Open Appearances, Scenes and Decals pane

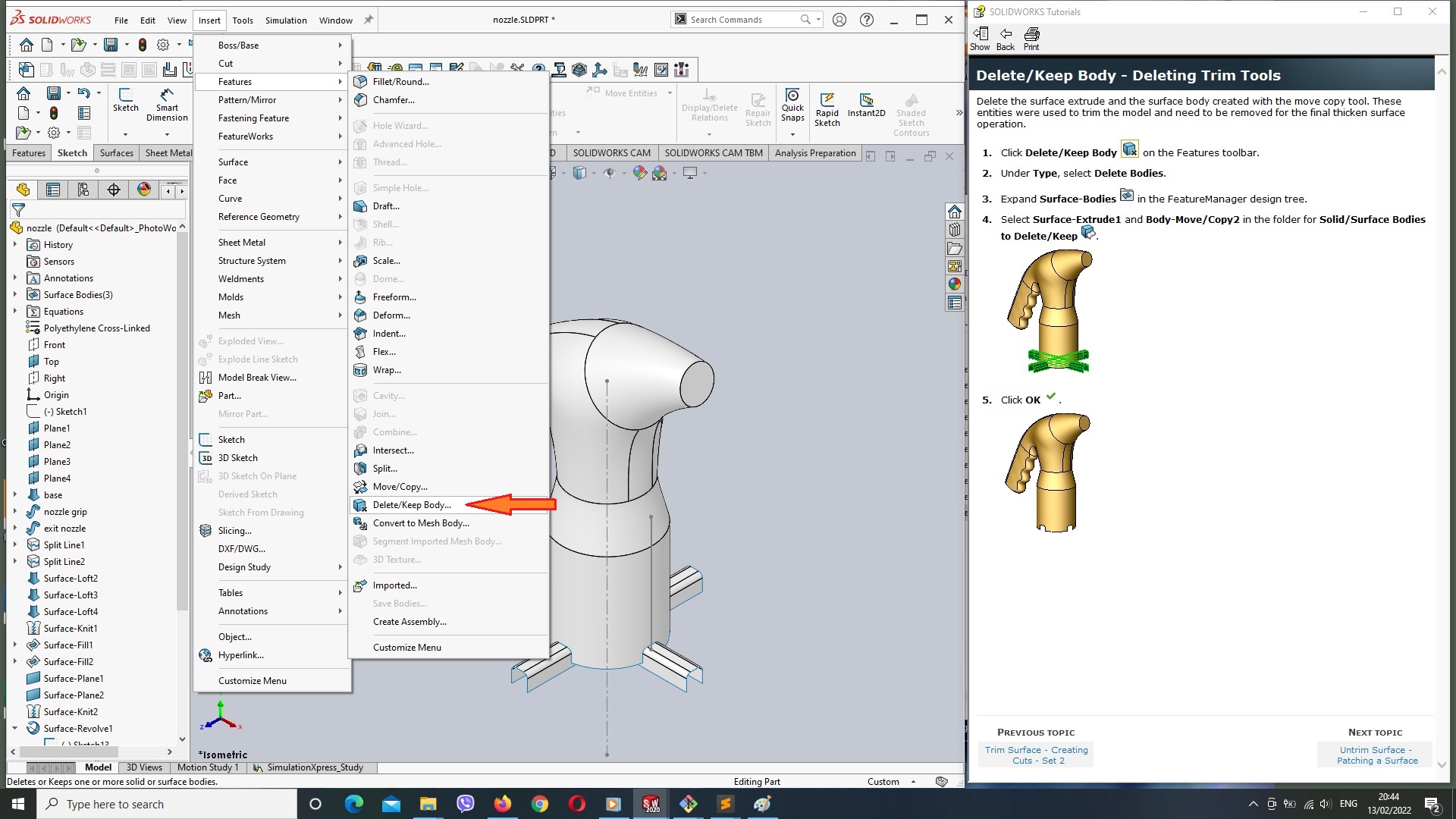(x=955, y=284)
